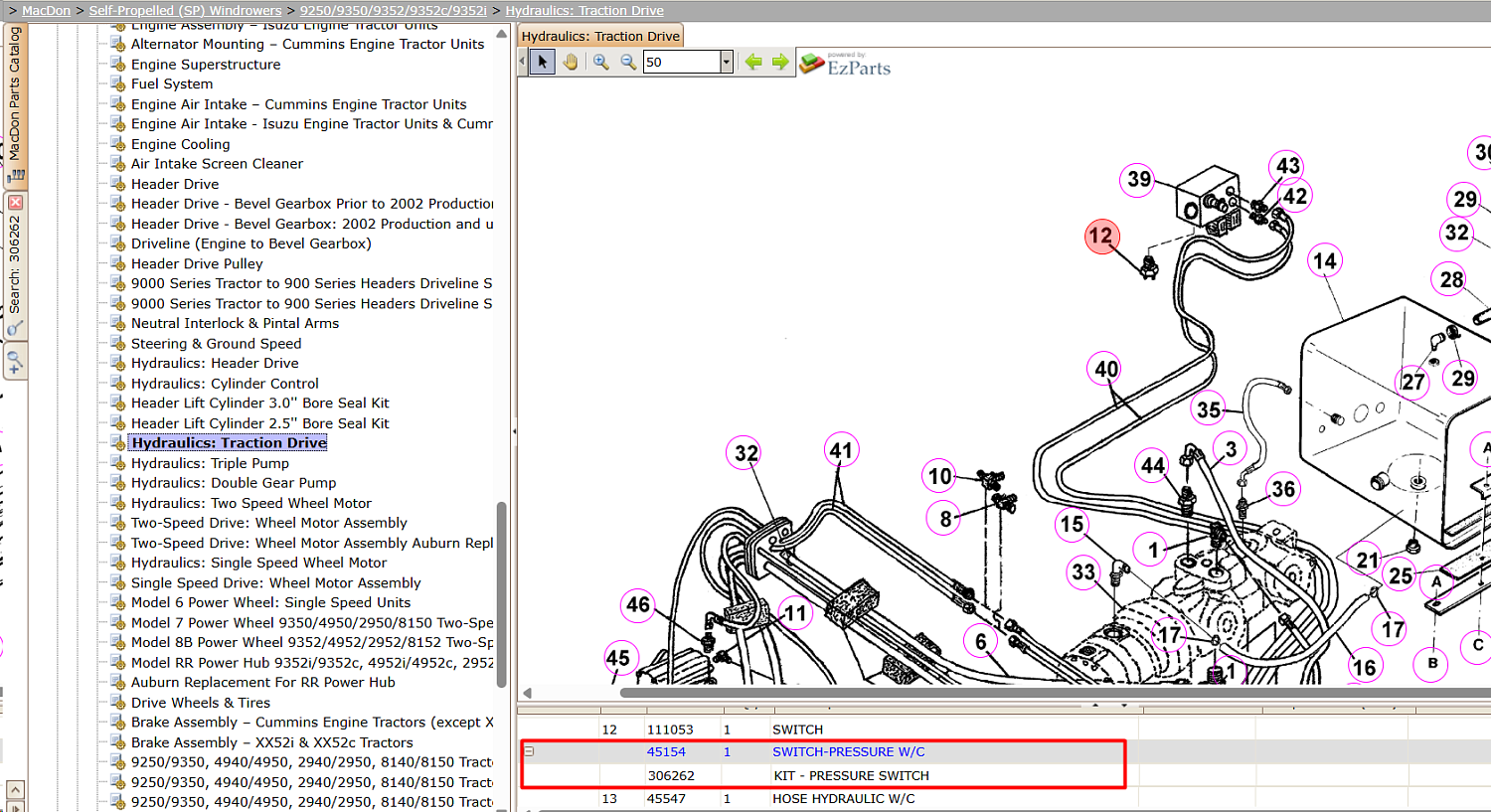Follow the 9250/9350/9352/9352c/9352i breadcrumb link

click(394, 11)
